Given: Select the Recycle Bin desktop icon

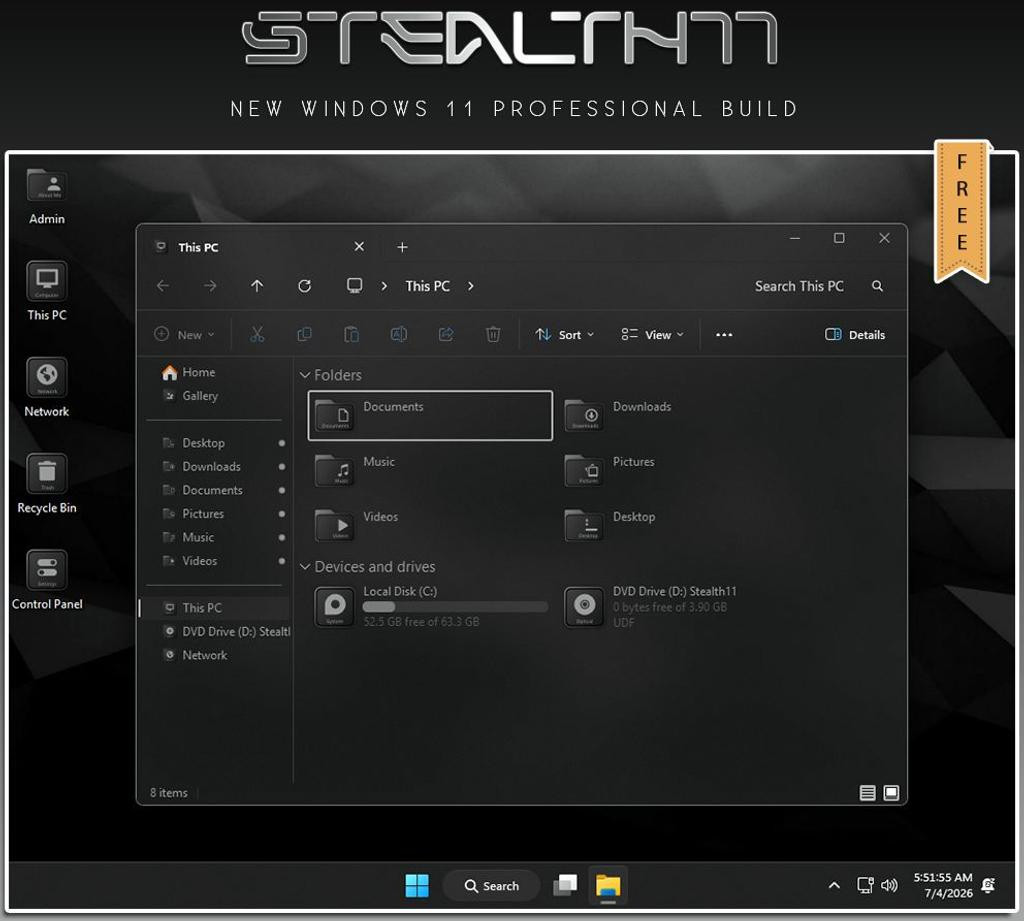Looking at the screenshot, I should pyautogui.click(x=46, y=484).
